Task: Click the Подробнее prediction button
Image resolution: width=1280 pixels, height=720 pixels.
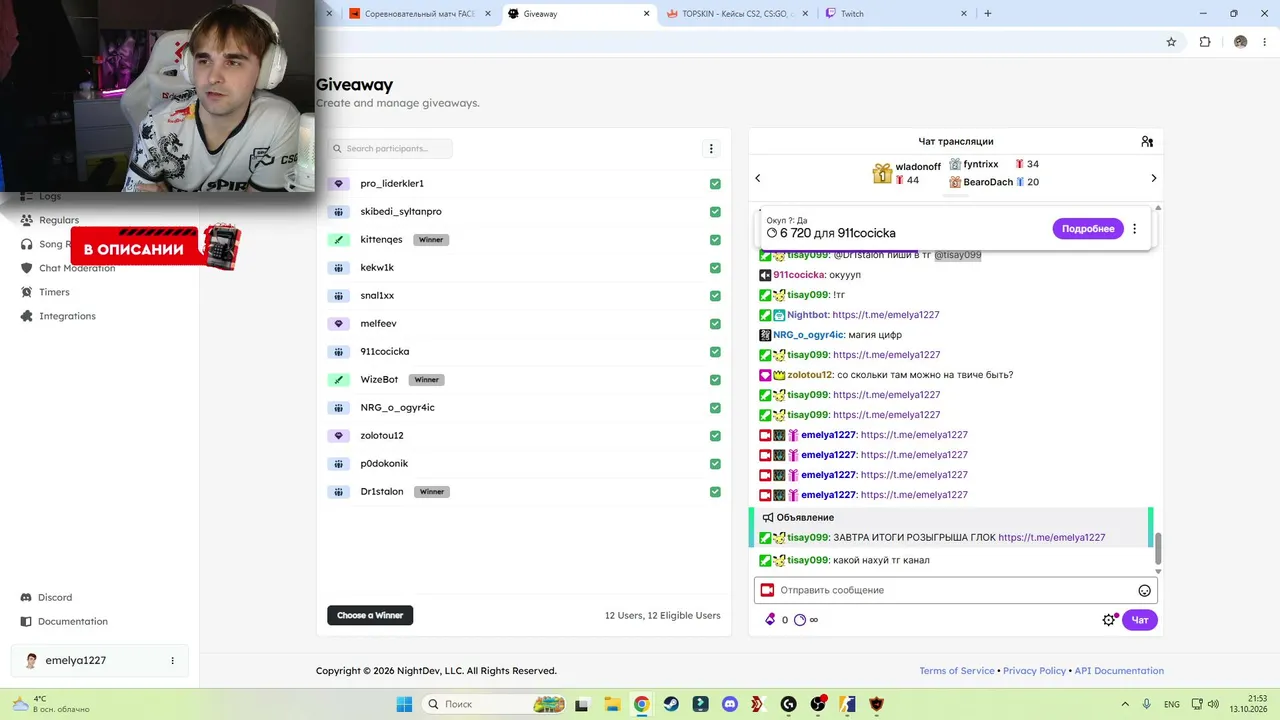Action: [x=1088, y=229]
